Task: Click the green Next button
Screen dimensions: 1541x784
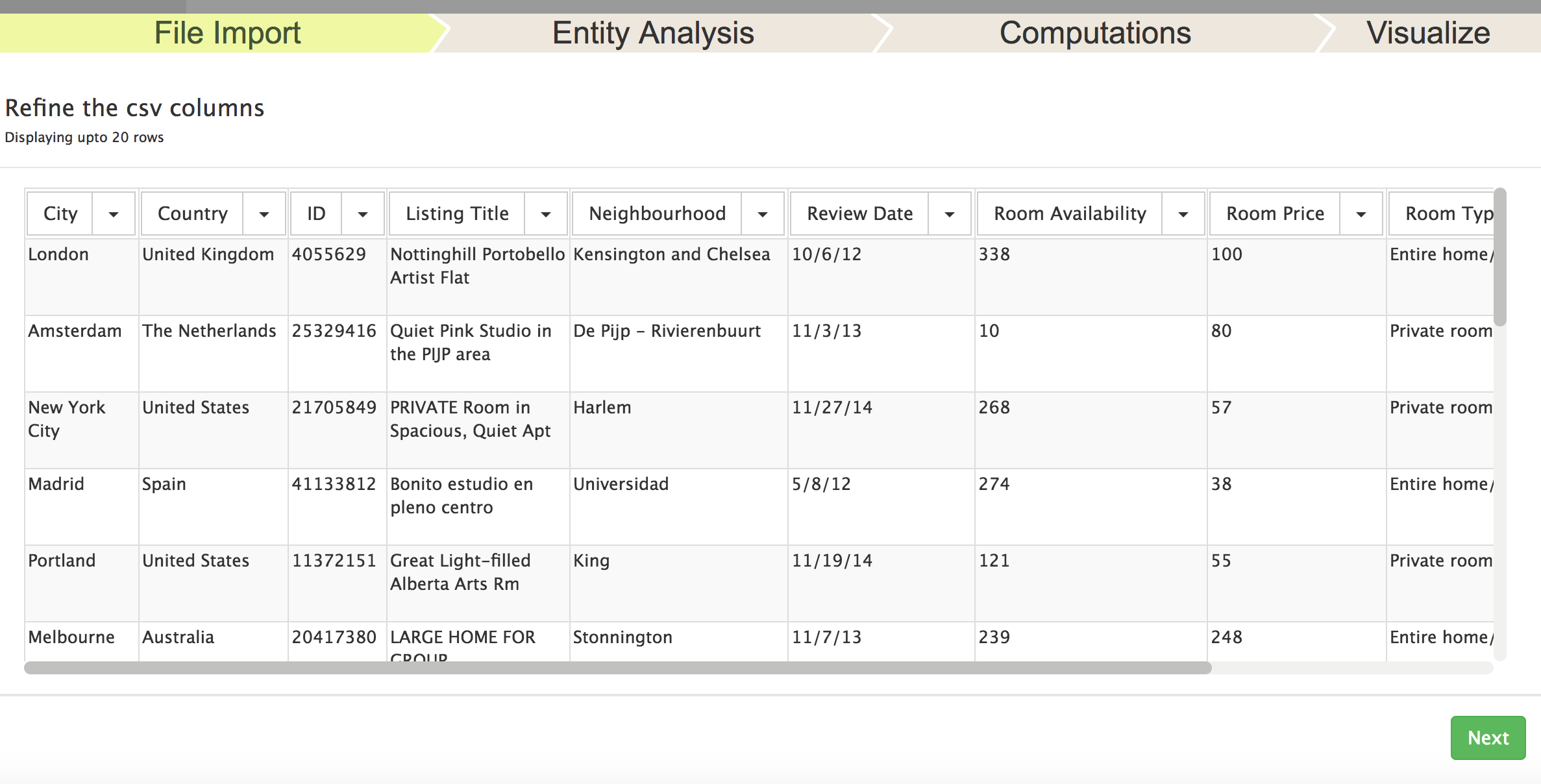Action: [x=1488, y=738]
